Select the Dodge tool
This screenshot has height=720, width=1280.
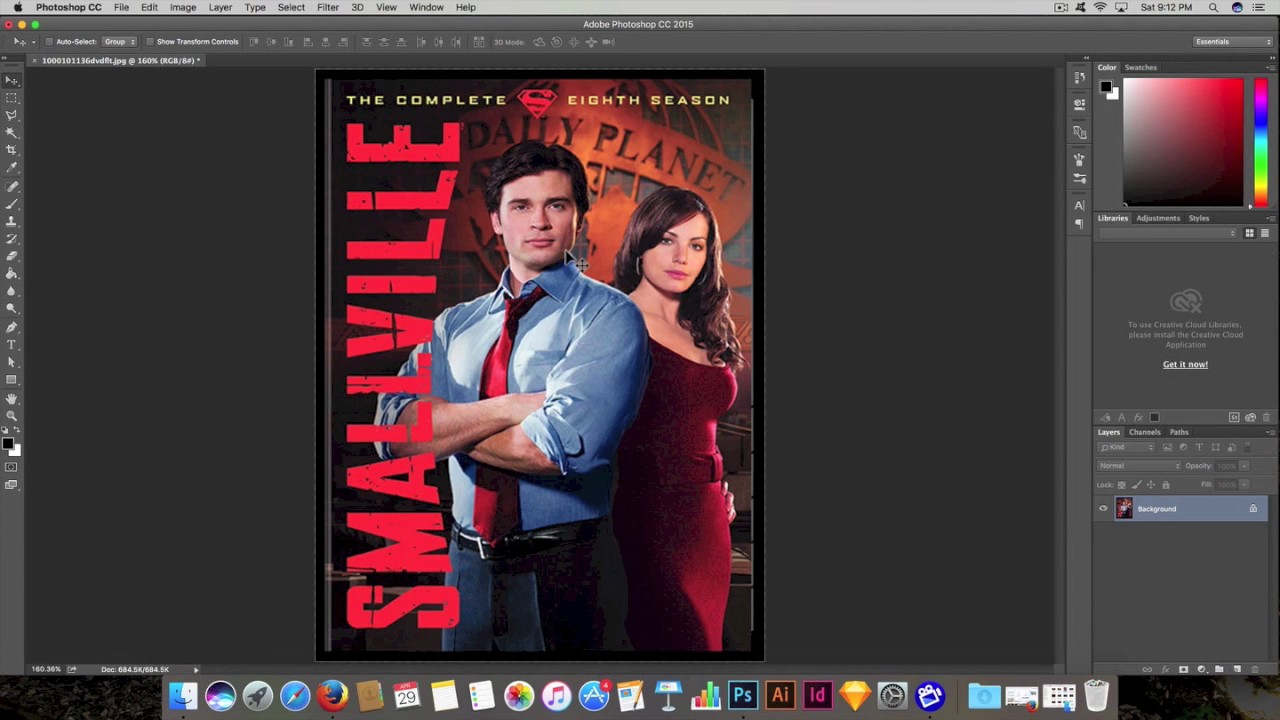(11, 308)
